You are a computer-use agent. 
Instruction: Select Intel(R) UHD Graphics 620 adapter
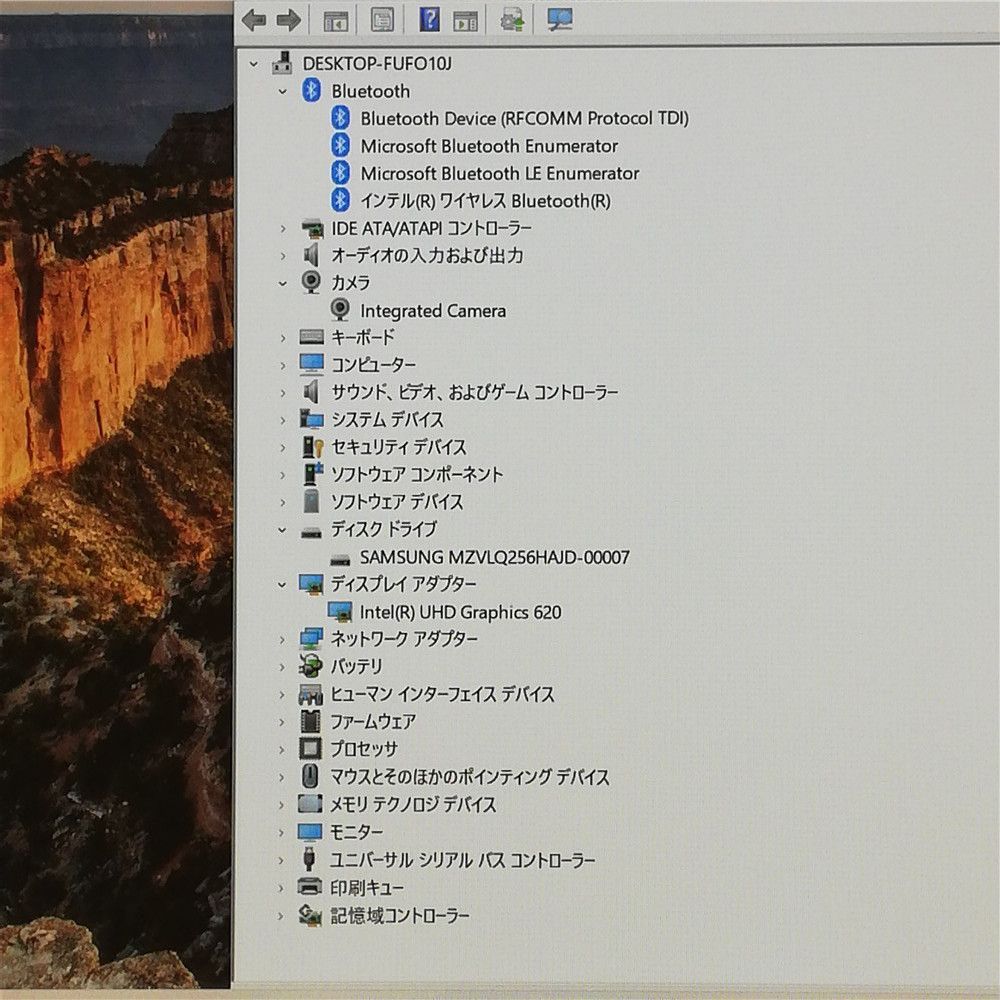point(460,612)
